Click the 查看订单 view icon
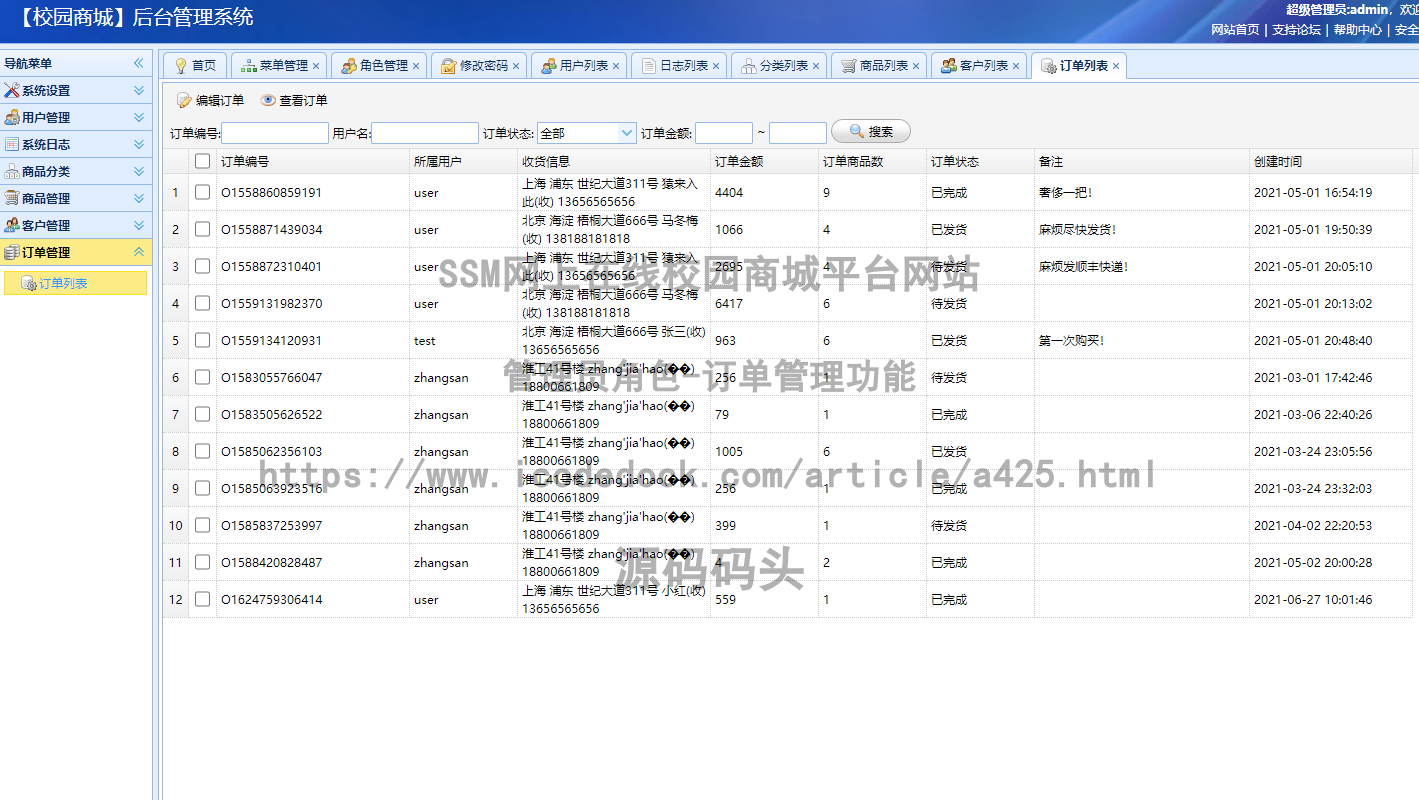 266,99
